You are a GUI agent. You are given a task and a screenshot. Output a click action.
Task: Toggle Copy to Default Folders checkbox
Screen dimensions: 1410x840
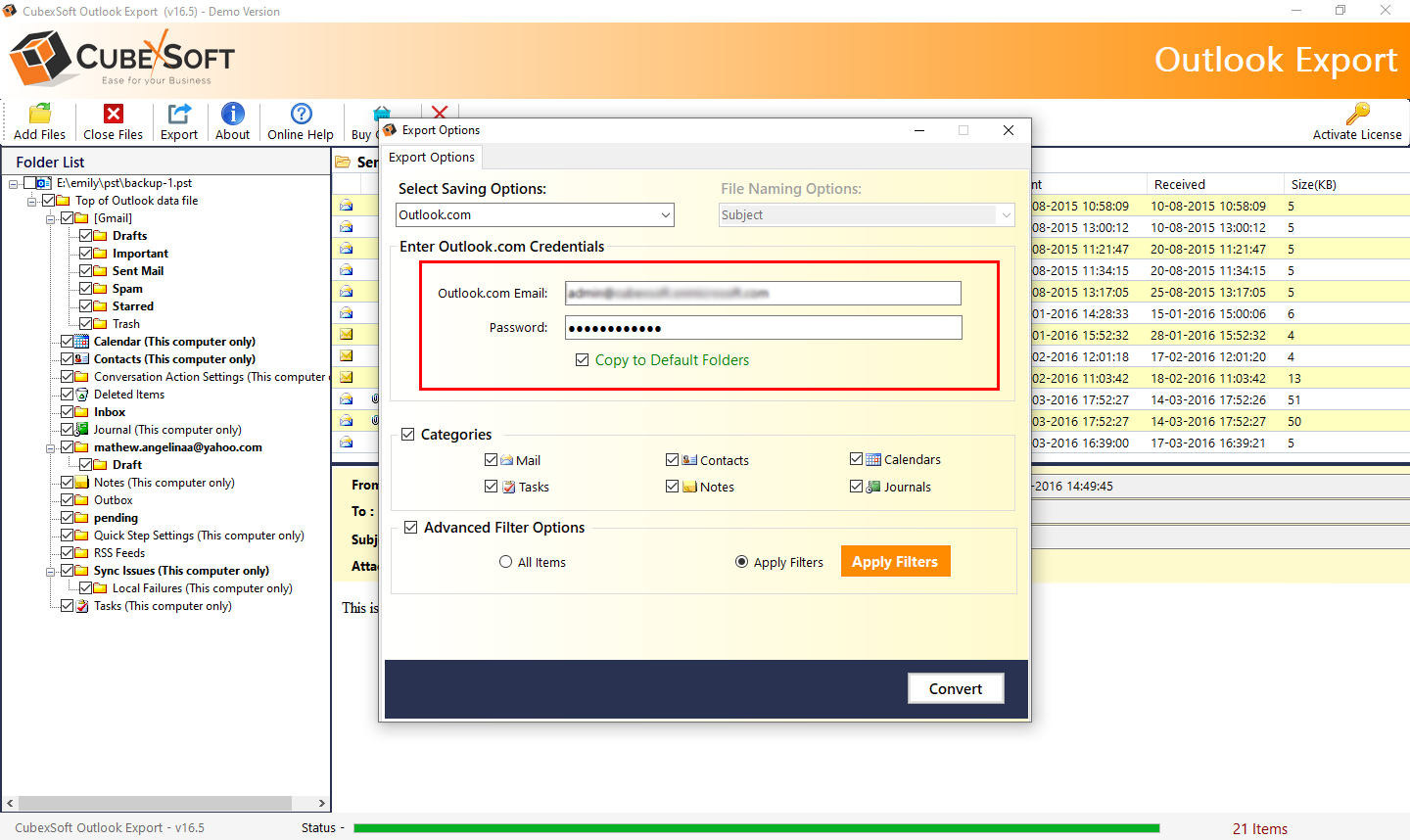coord(583,360)
